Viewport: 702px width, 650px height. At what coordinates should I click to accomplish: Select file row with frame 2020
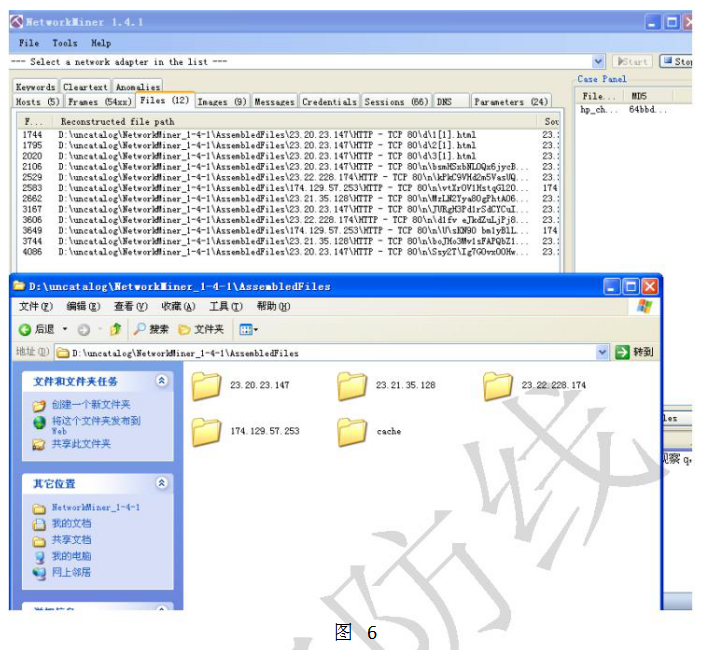289,156
